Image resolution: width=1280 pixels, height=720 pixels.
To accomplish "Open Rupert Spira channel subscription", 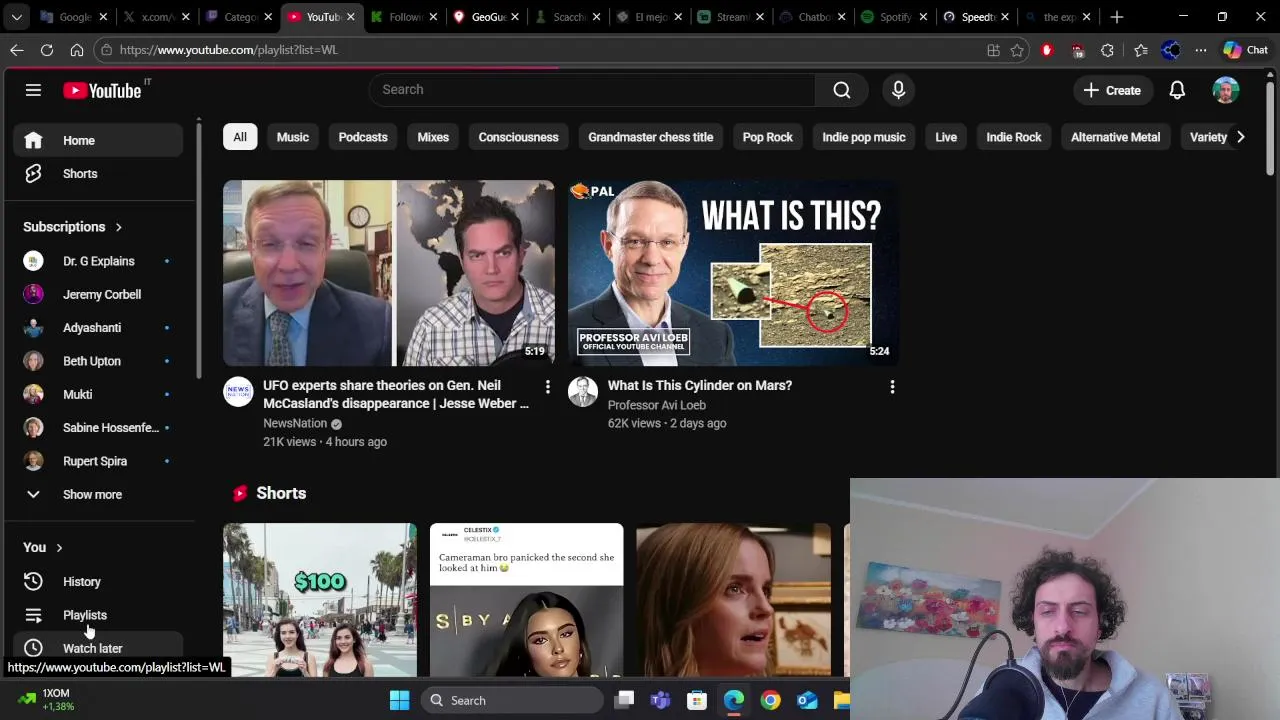I will tap(98, 461).
